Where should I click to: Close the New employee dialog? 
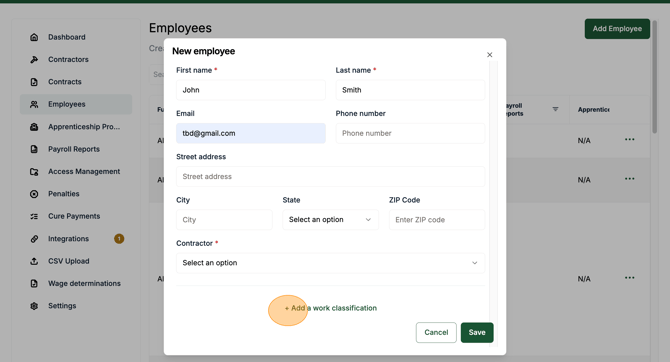click(x=490, y=55)
